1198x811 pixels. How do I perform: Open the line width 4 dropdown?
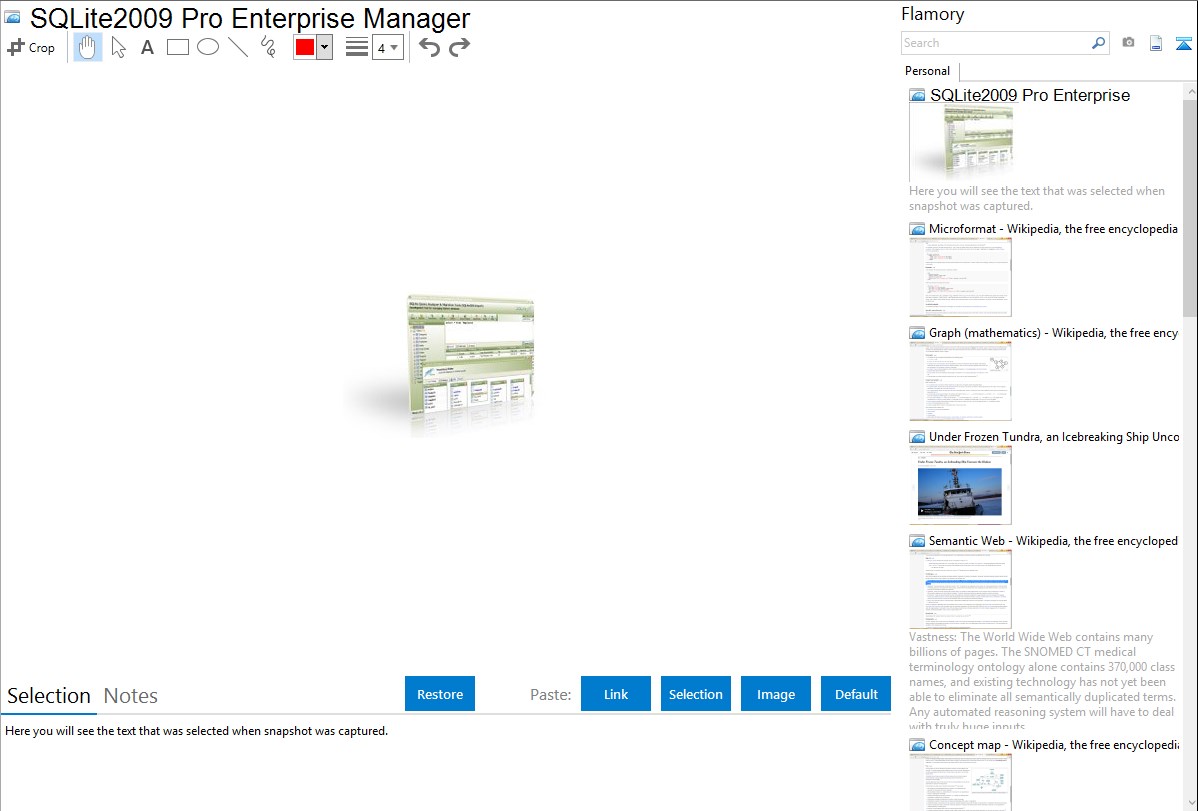tap(387, 47)
